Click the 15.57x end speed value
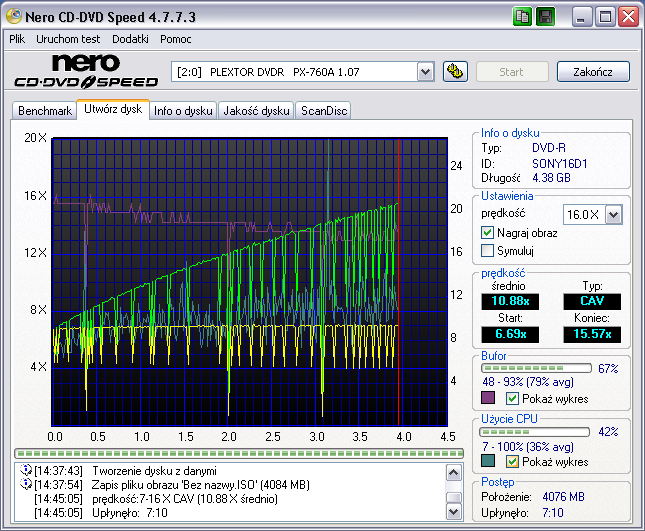This screenshot has width=645, height=531. click(x=592, y=334)
